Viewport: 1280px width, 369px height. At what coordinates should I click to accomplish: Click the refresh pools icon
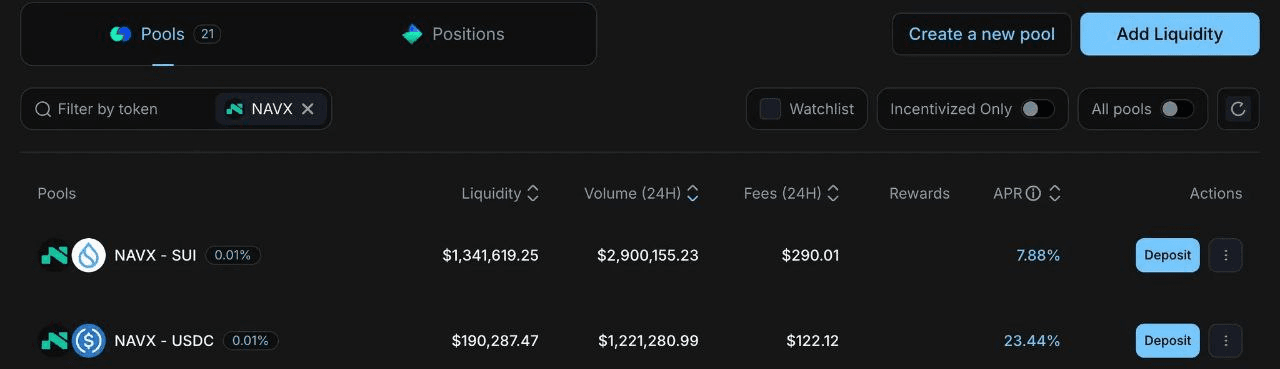pos(1238,109)
